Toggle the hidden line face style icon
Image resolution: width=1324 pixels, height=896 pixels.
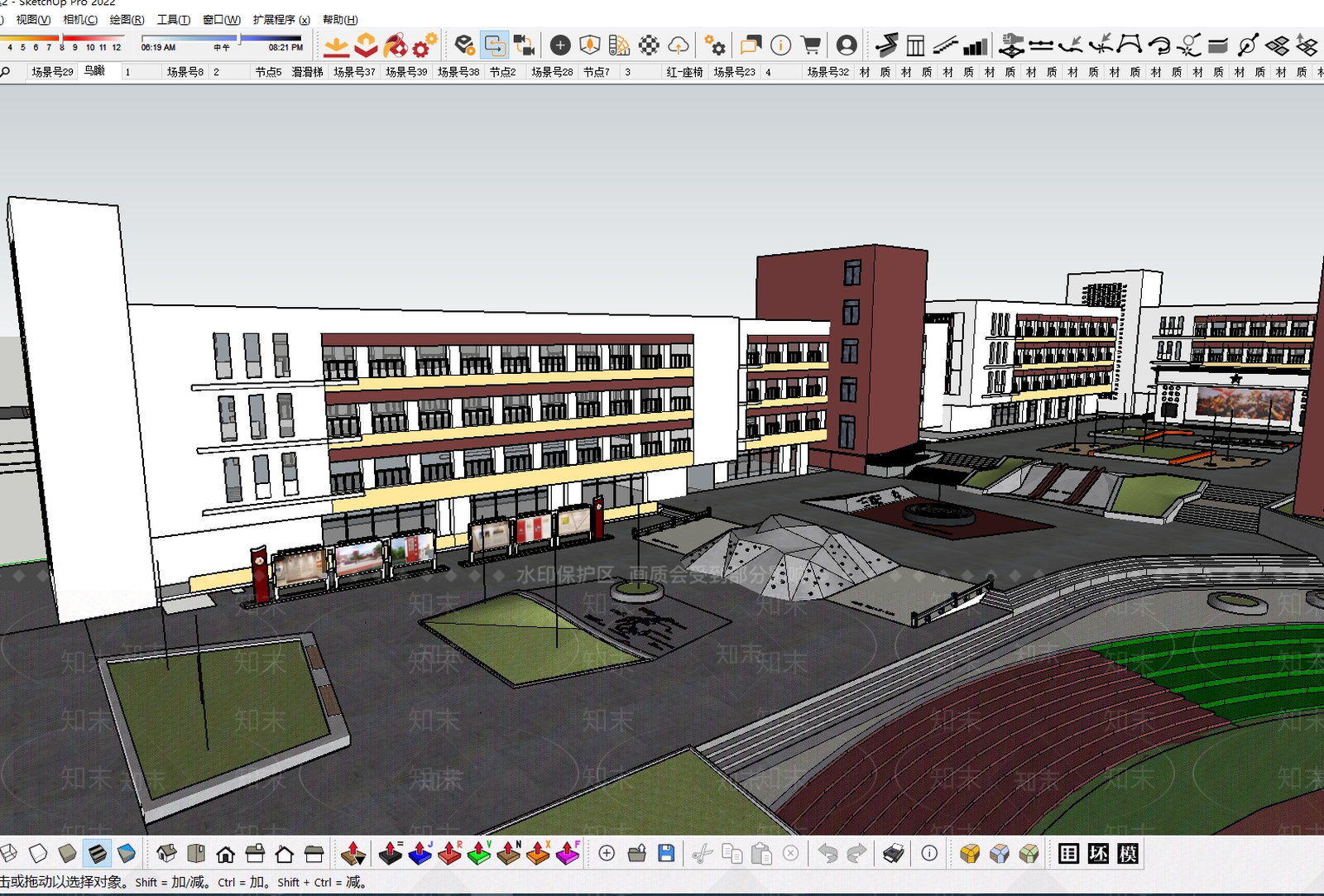[38, 852]
